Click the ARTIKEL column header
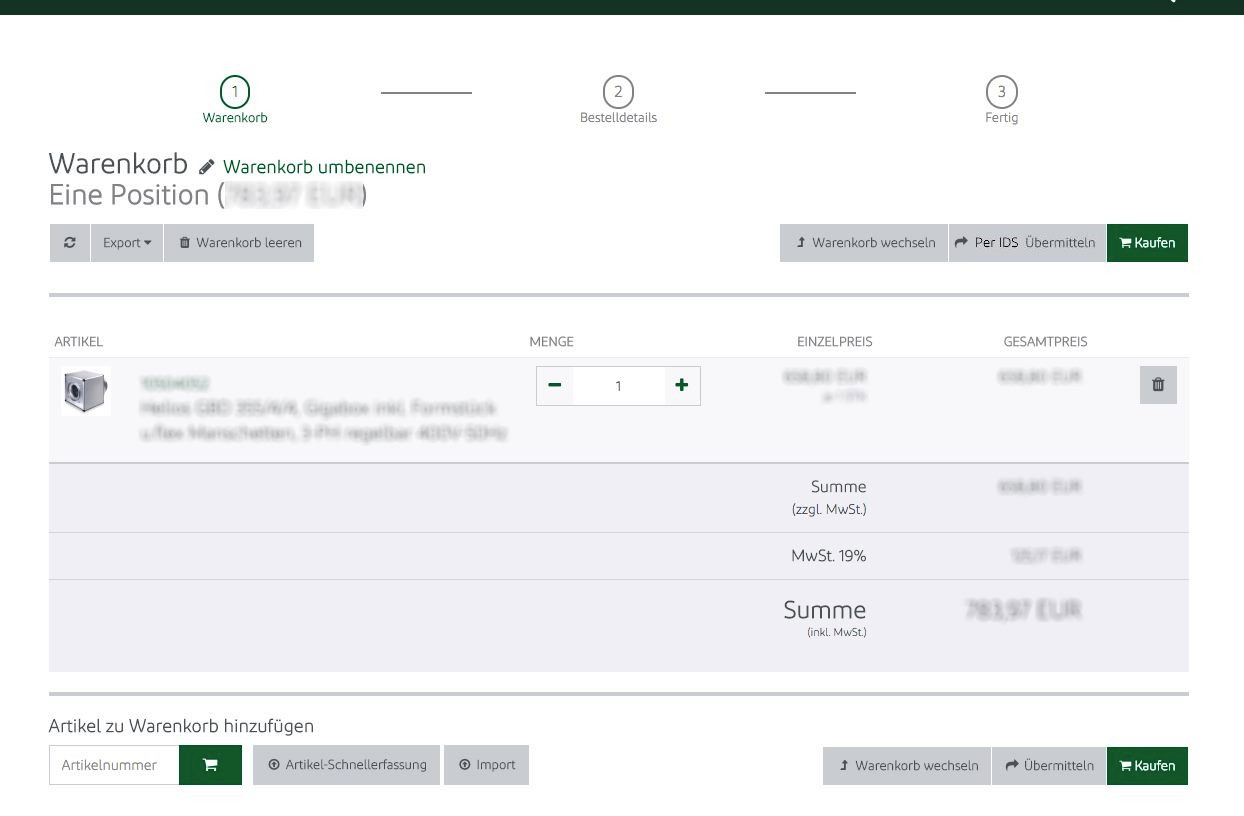The width and height of the screenshot is (1244, 816). point(79,342)
